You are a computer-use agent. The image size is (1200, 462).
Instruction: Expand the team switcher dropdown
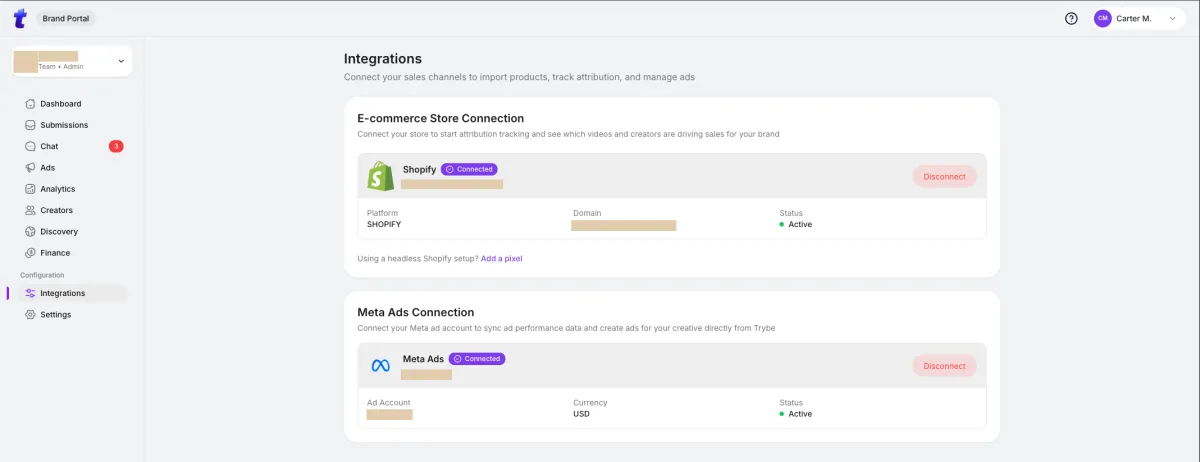pos(121,61)
